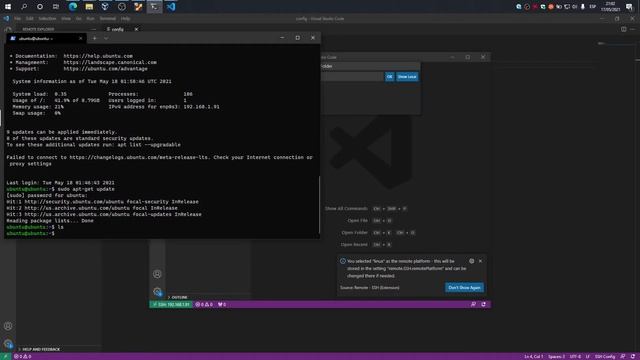Click the microphone tray icon

coord(583,7)
